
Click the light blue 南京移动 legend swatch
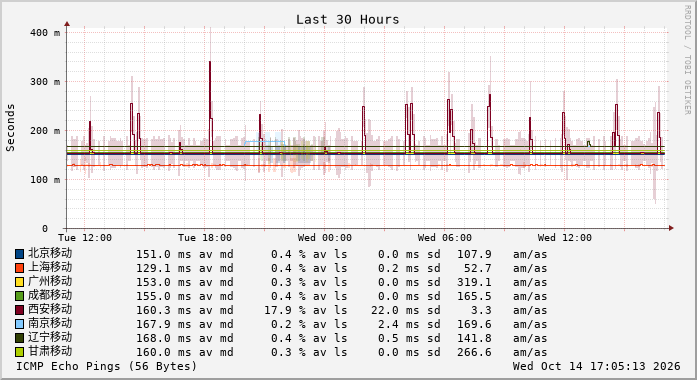pyautogui.click(x=19, y=324)
